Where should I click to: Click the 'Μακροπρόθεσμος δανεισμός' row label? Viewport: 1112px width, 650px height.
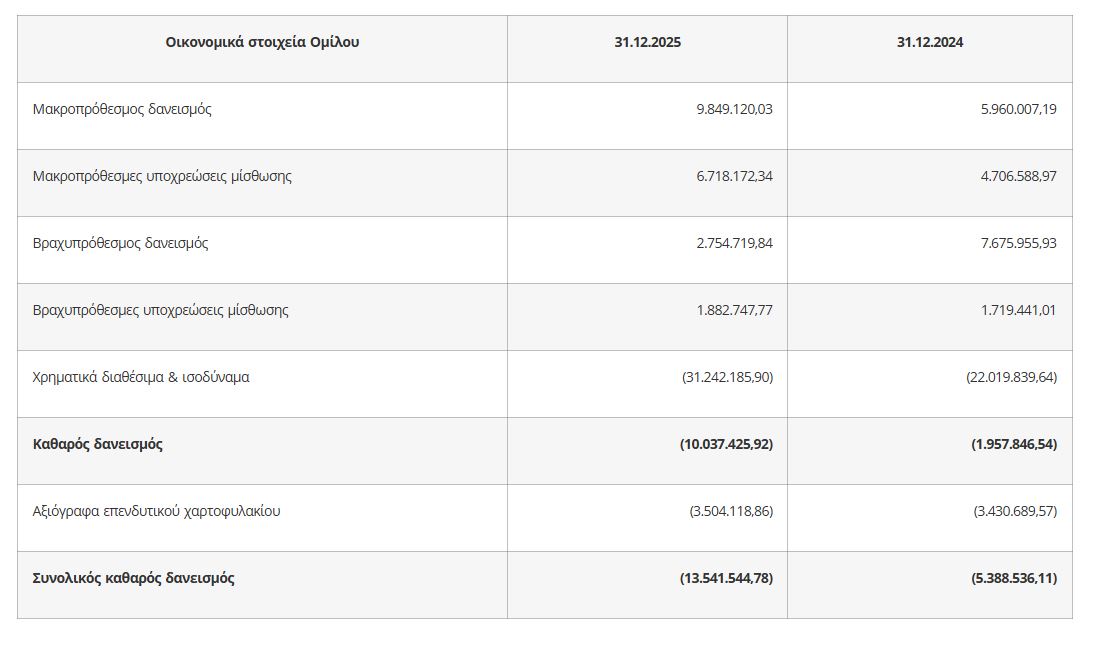click(122, 109)
